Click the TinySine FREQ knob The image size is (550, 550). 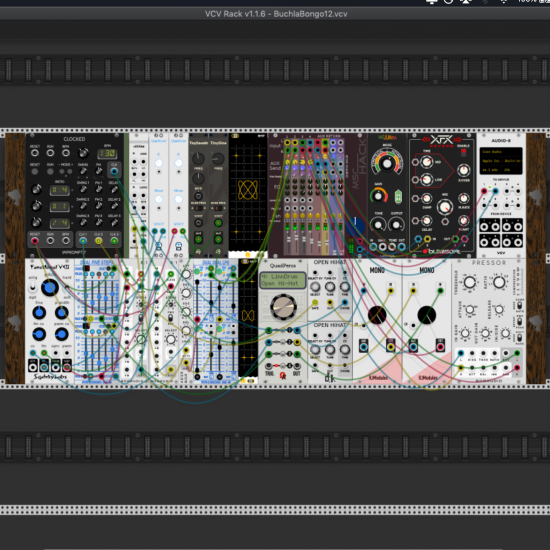[x=218, y=159]
